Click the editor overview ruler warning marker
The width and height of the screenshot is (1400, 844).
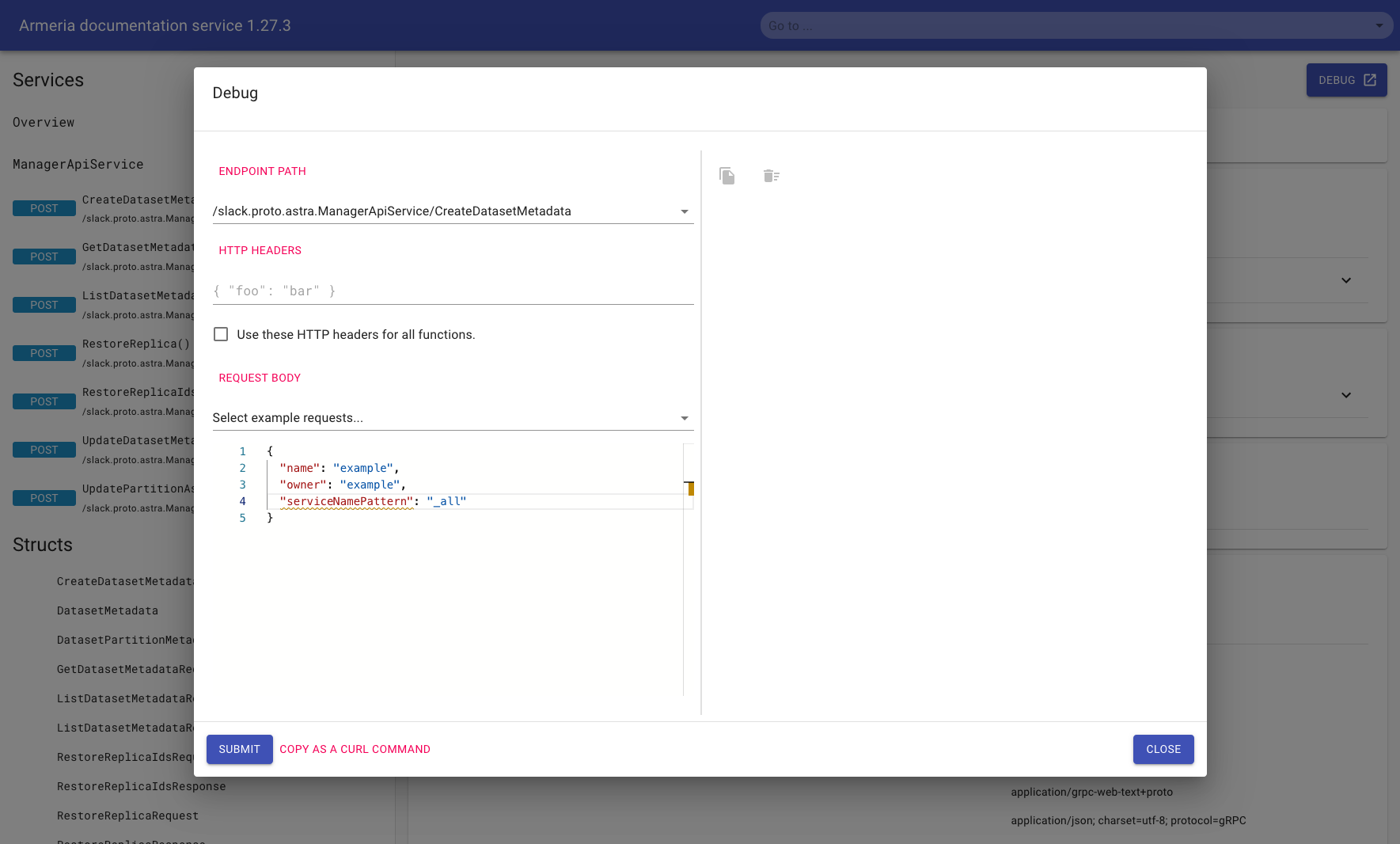click(x=690, y=489)
